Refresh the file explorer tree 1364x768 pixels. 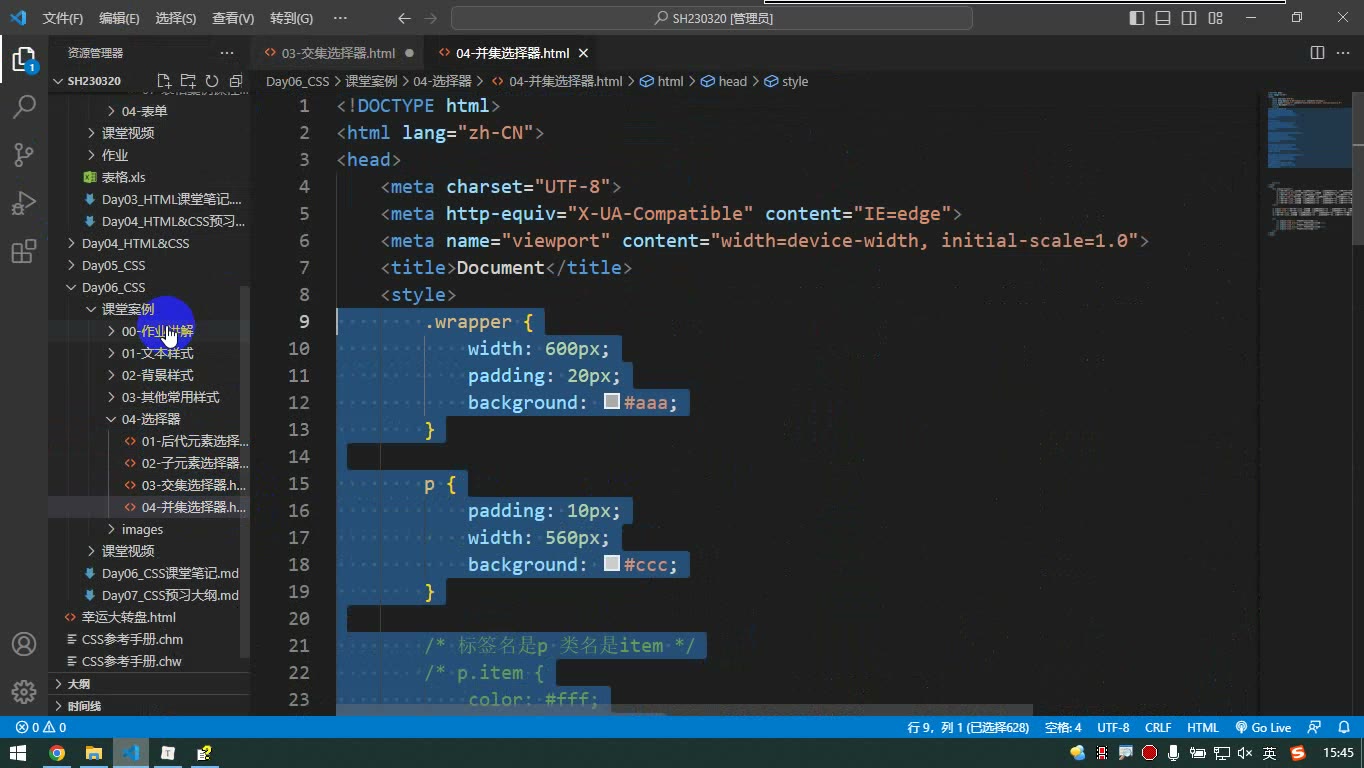pyautogui.click(x=212, y=81)
